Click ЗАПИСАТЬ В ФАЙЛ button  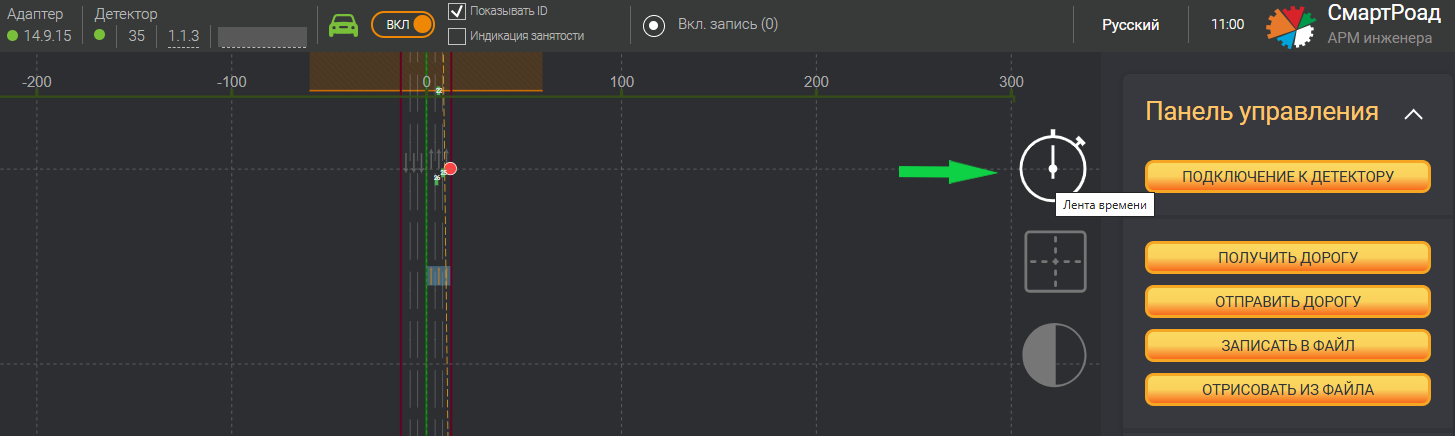coord(1288,345)
